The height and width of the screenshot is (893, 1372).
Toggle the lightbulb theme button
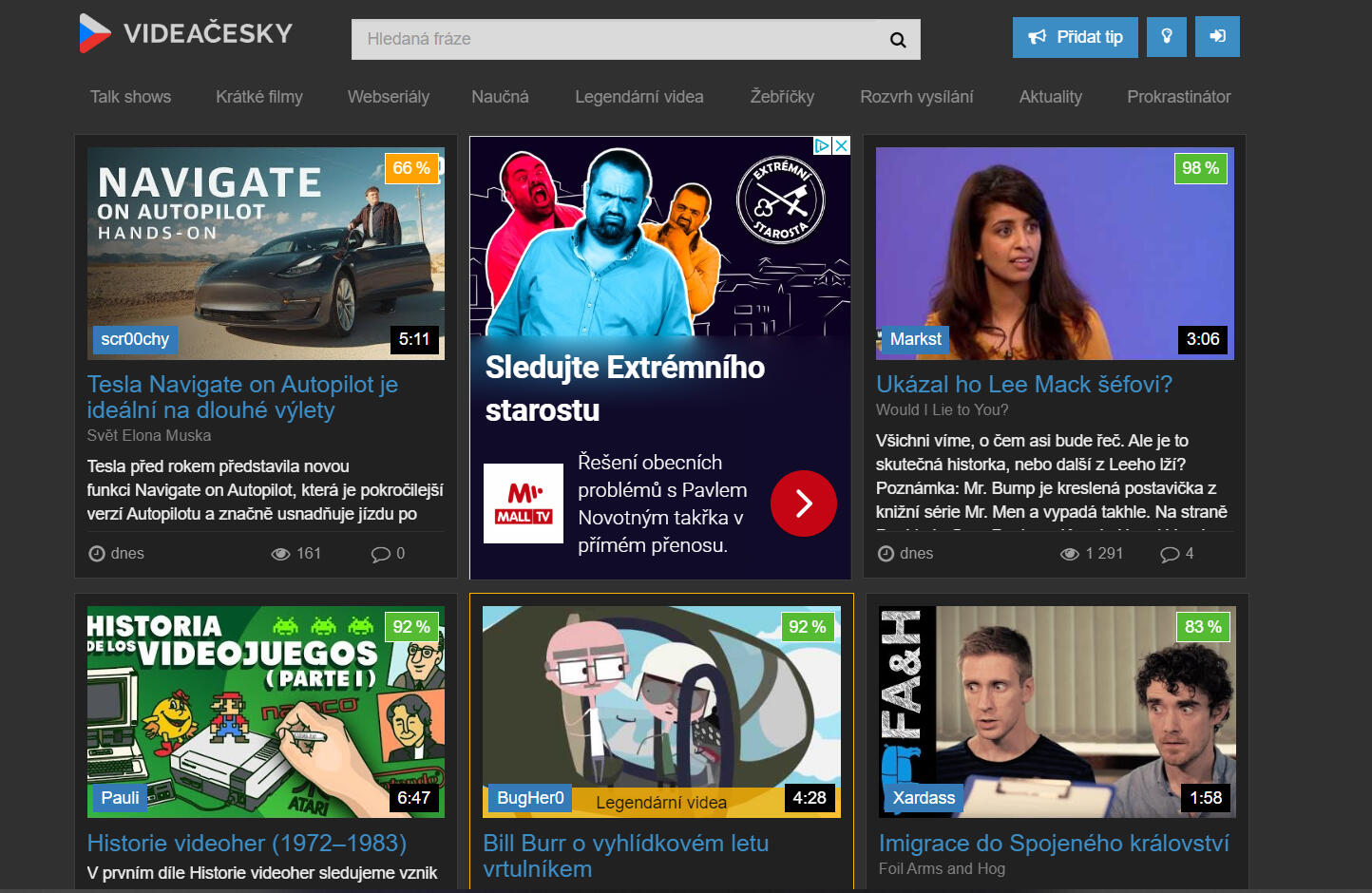[1166, 37]
